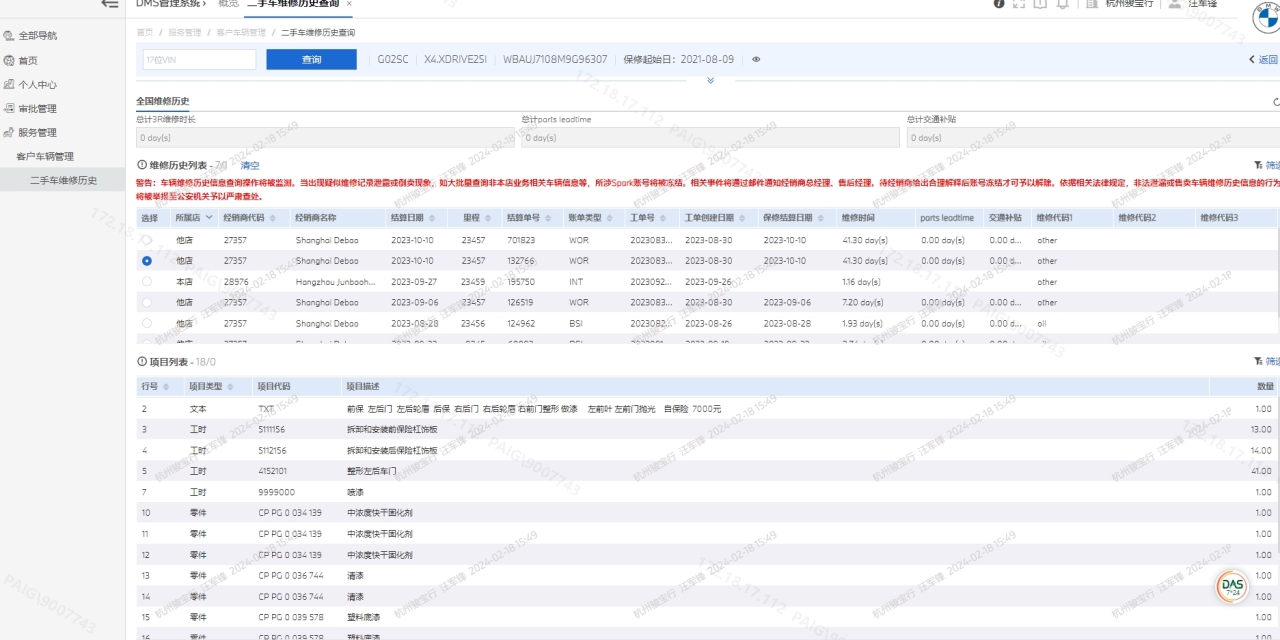Click the notification bell icon in the header
Viewport: 1280px width, 640px height.
(x=1062, y=4)
